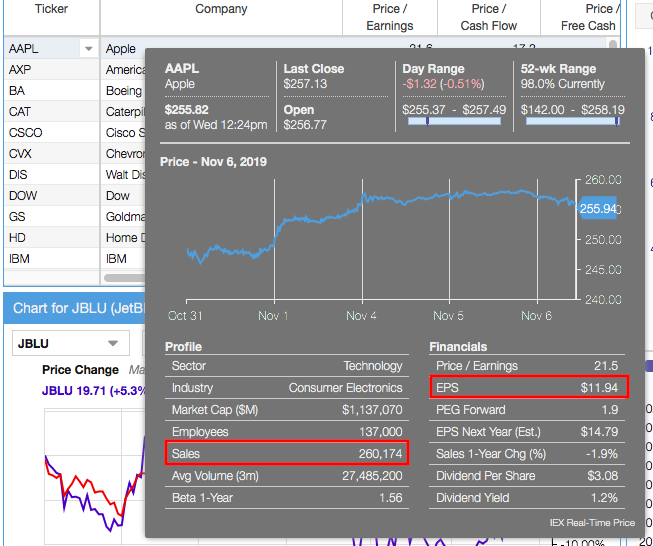Viewport: 653px width, 546px height.
Task: Click the IEX Real-Time Price label
Action: point(592,523)
